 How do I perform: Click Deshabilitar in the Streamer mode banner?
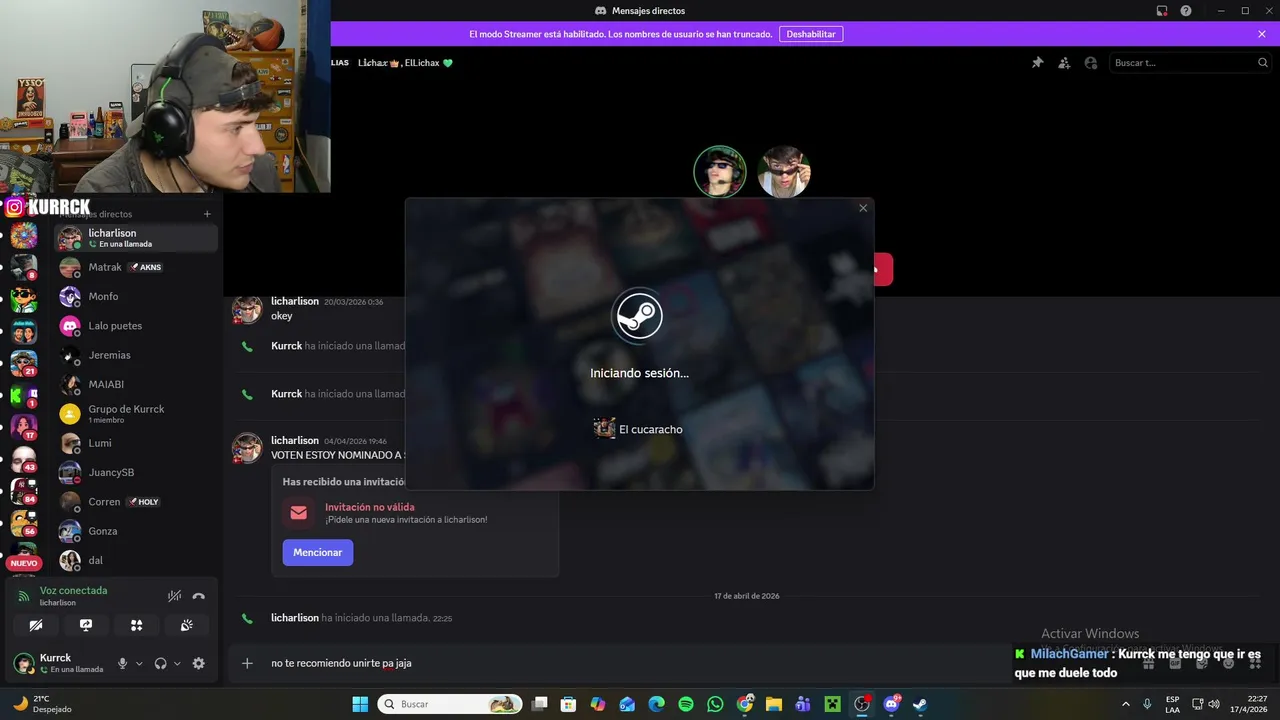point(811,34)
